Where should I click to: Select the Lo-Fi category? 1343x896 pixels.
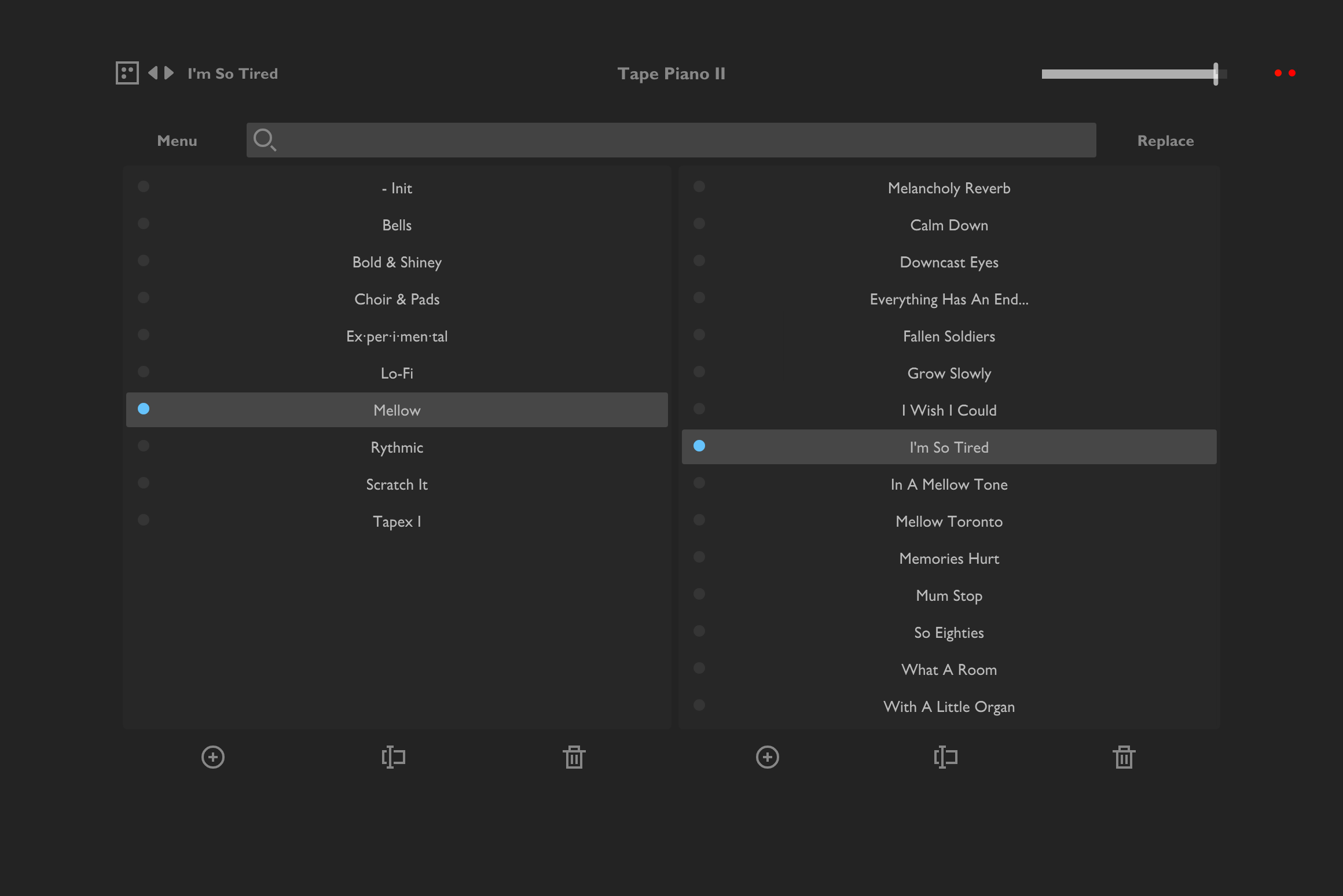point(397,373)
